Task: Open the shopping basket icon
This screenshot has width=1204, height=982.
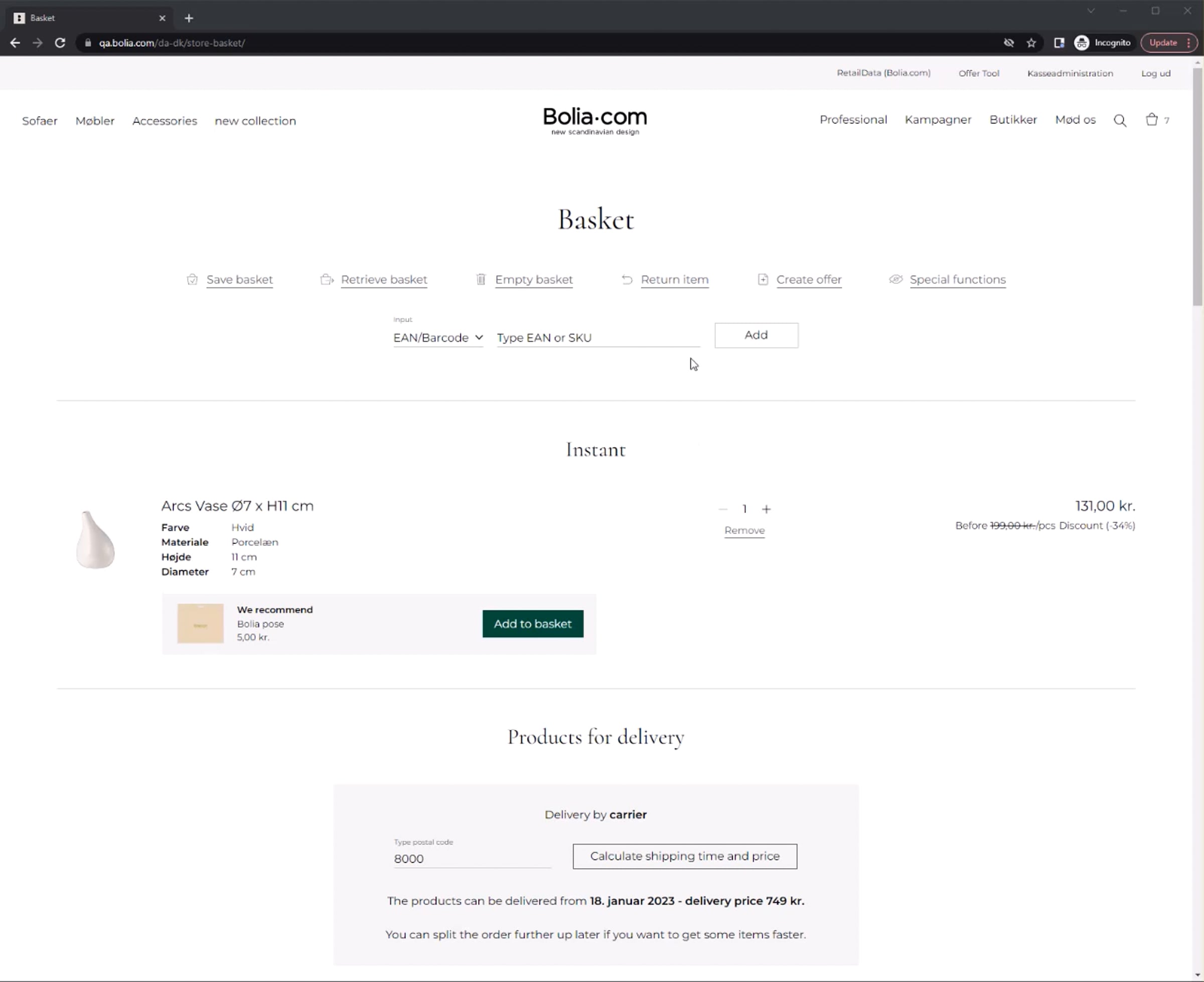Action: tap(1151, 119)
